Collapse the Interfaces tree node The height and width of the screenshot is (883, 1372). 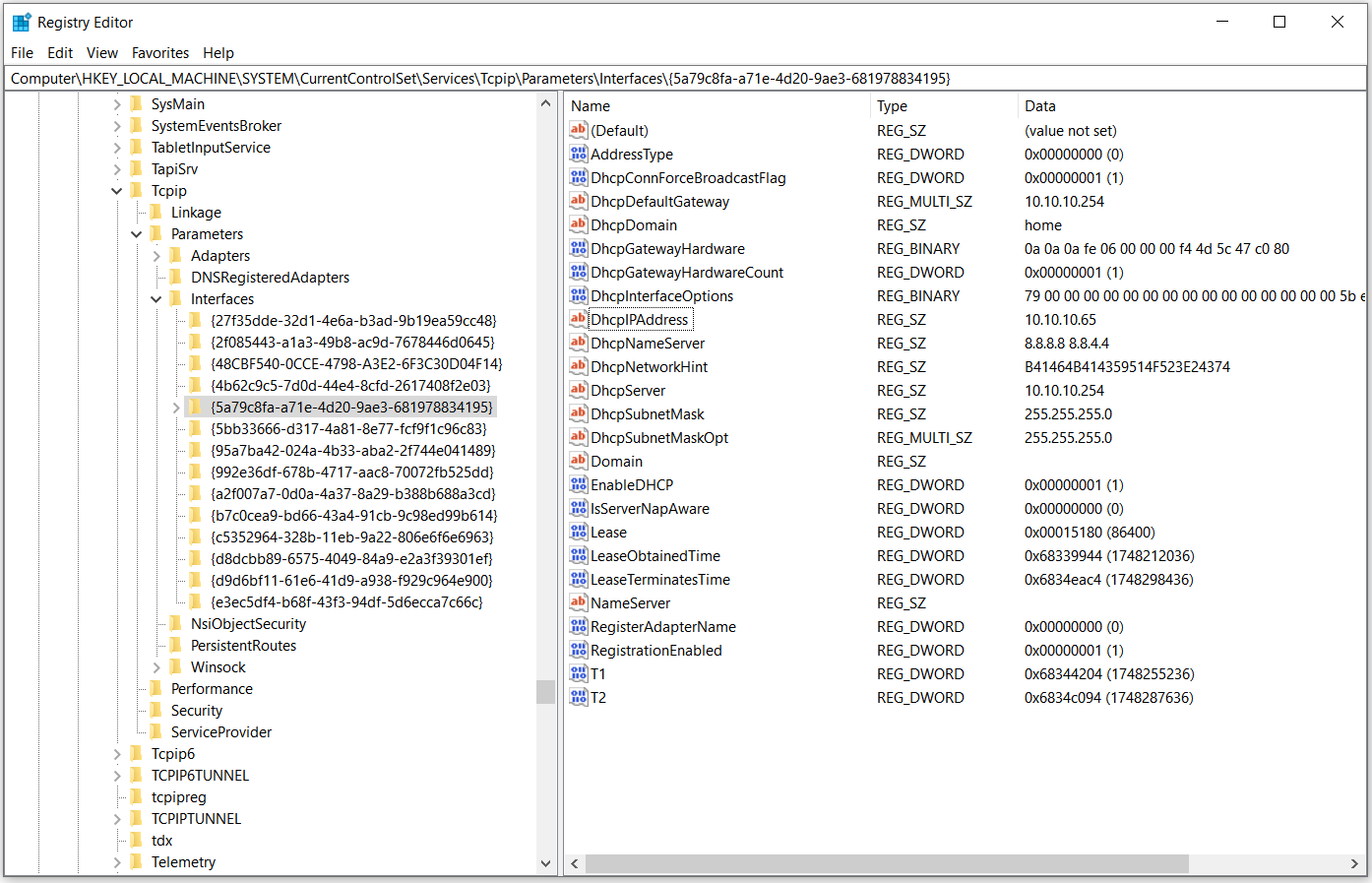156,299
